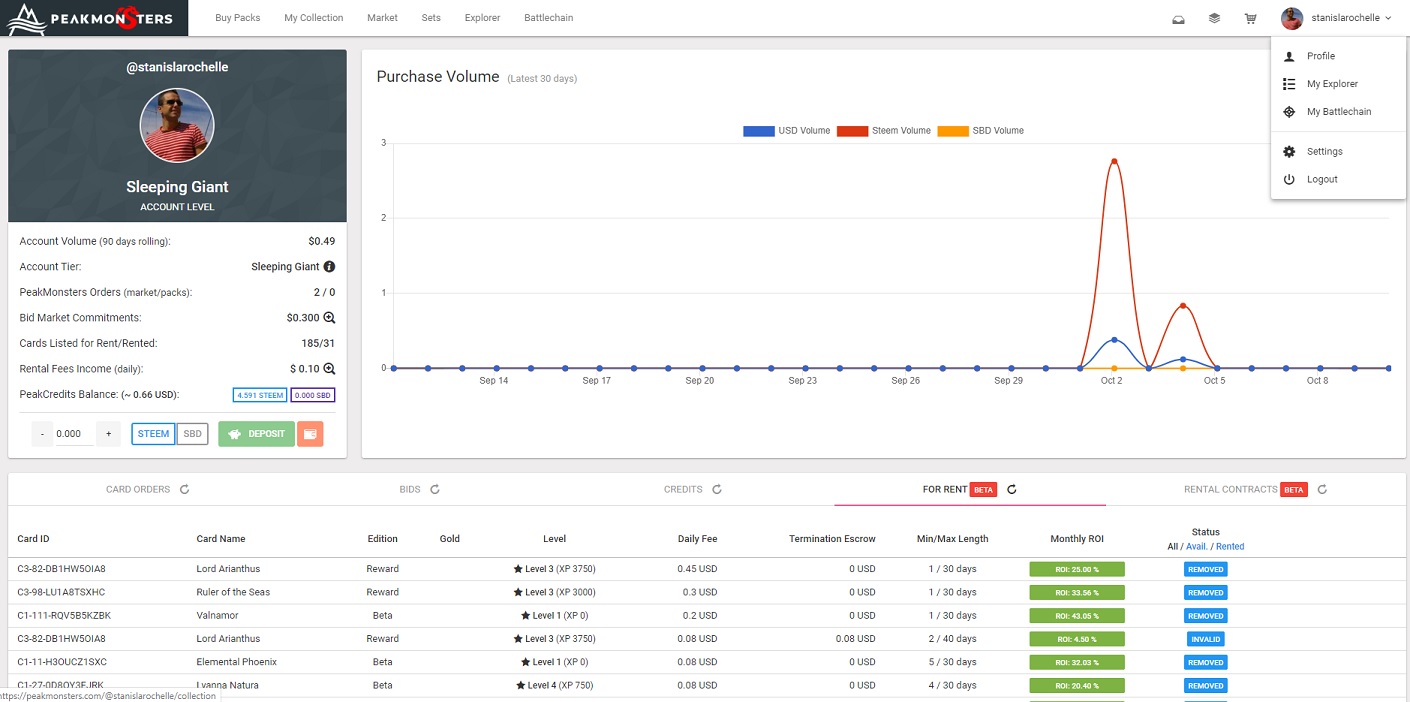The width and height of the screenshot is (1410, 702).
Task: Open the shopping cart icon
Action: 1250,18
